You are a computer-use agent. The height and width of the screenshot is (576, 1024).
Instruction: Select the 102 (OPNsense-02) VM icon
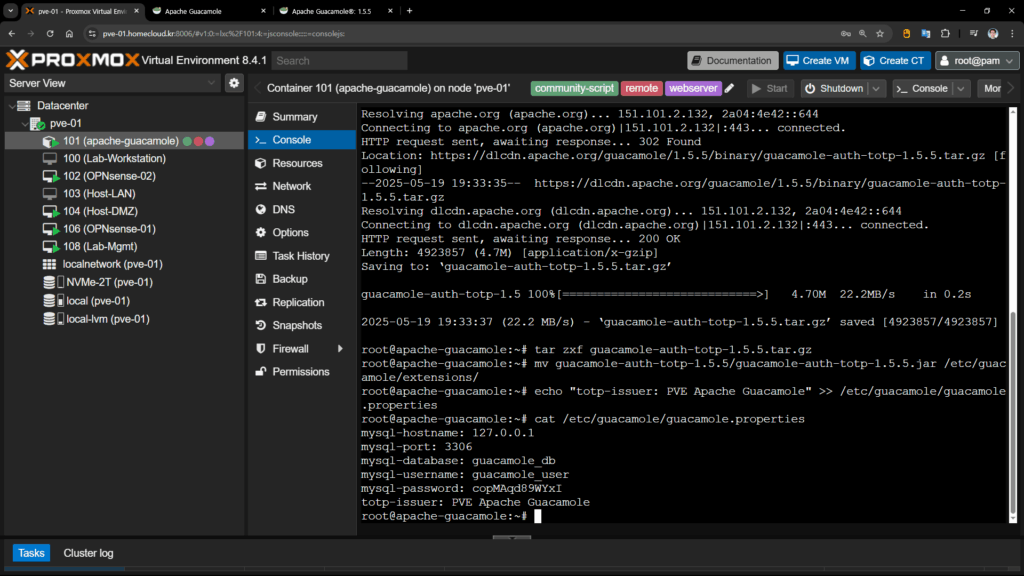(x=49, y=176)
